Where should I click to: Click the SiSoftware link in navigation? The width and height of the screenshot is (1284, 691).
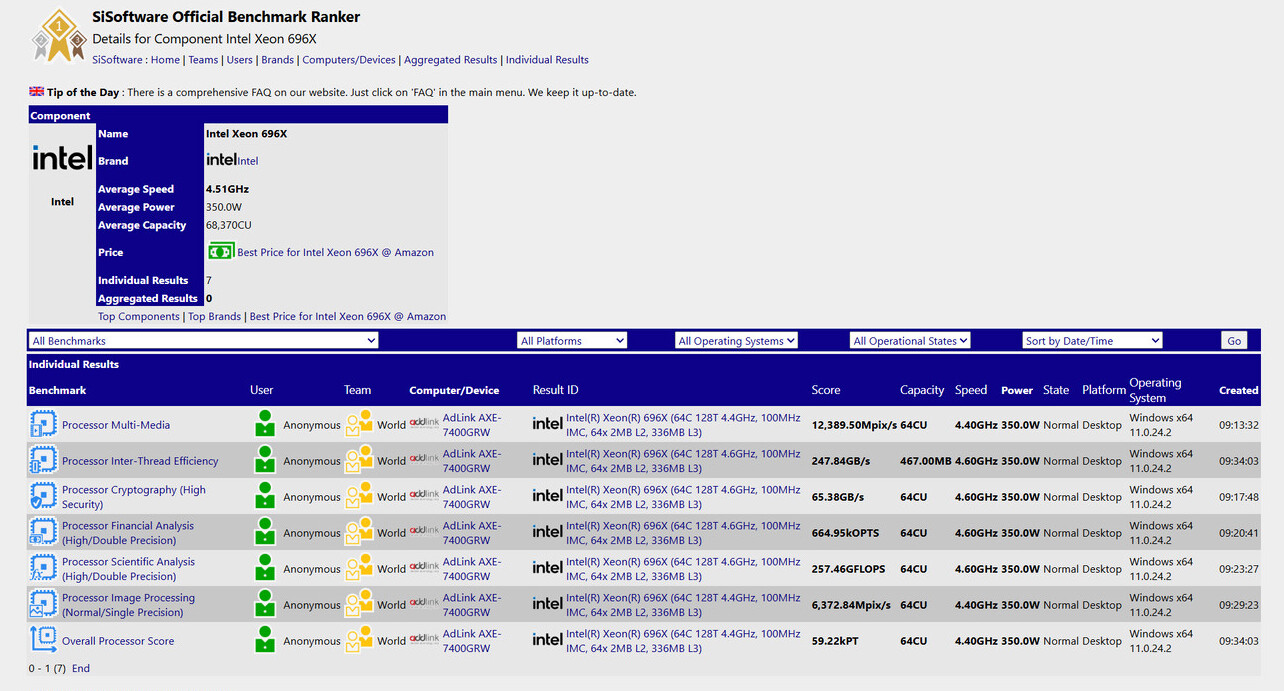coord(117,60)
